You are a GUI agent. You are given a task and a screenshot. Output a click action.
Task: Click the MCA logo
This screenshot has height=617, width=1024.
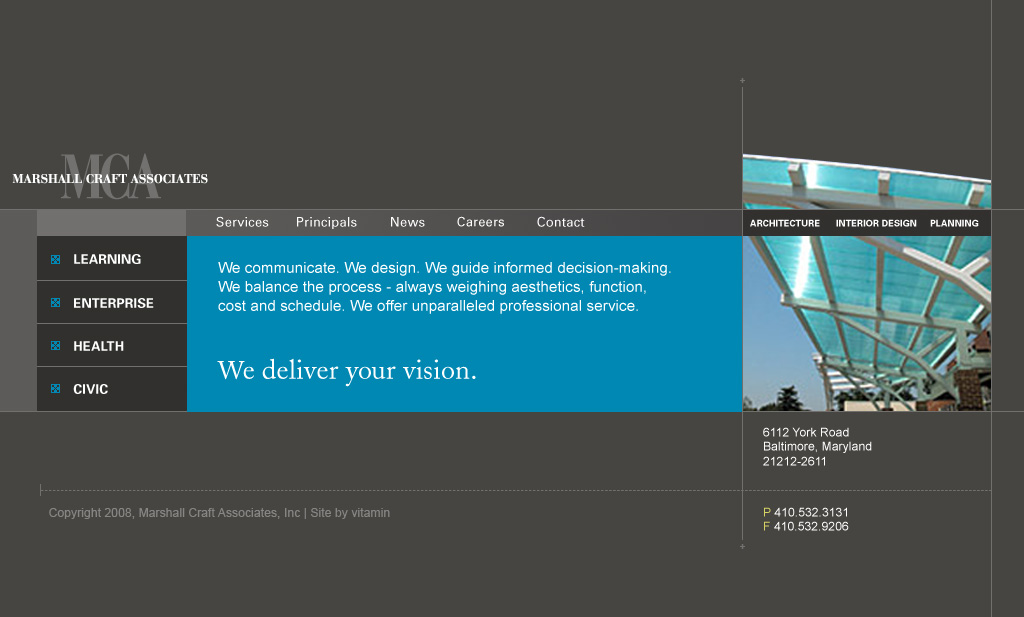(110, 177)
